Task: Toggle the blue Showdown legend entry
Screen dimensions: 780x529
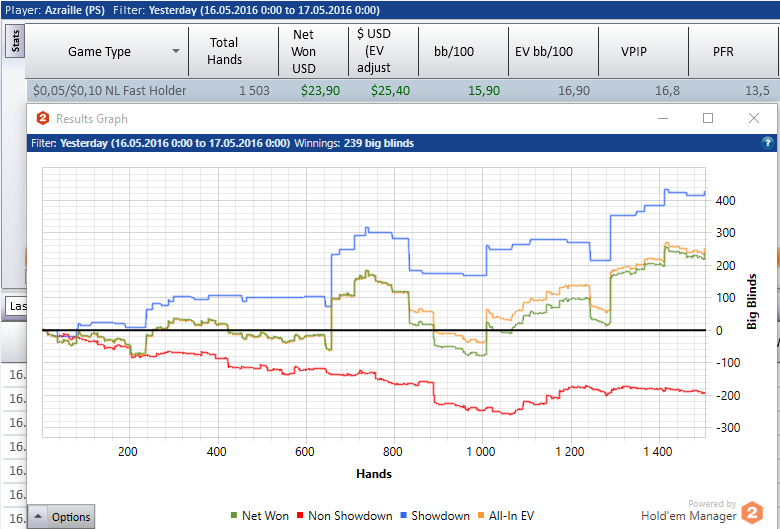Action: coord(435,516)
